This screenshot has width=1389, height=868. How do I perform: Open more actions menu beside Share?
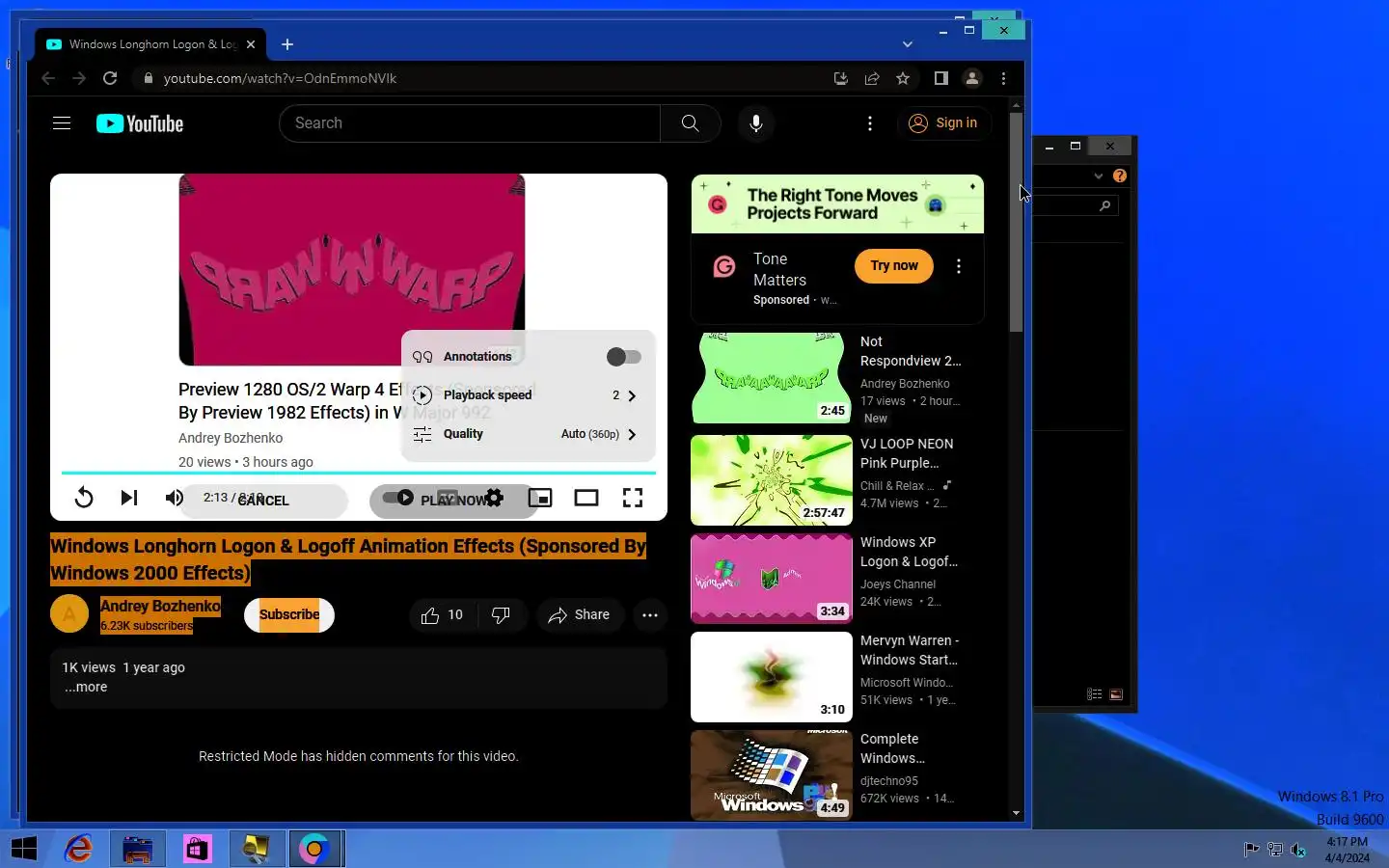(650, 615)
